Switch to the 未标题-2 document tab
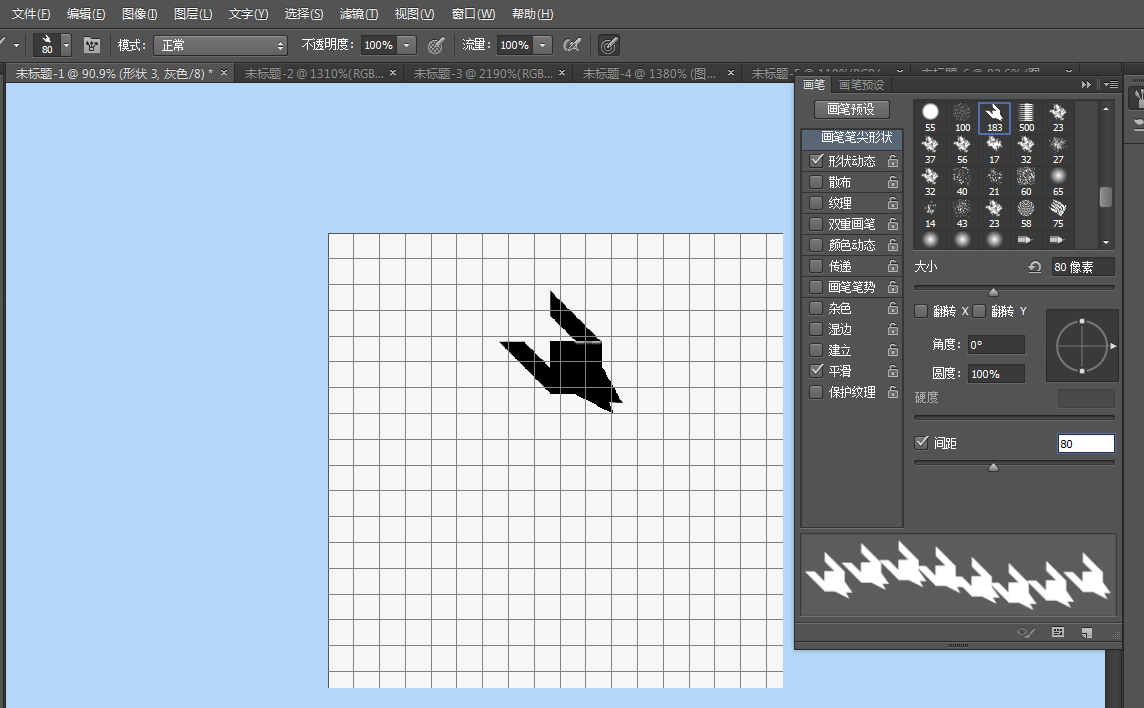The width and height of the screenshot is (1144, 708). pyautogui.click(x=314, y=74)
